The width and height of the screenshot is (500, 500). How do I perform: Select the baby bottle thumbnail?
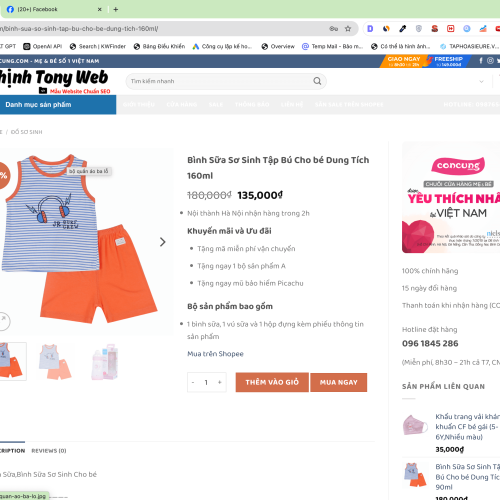click(x=105, y=362)
